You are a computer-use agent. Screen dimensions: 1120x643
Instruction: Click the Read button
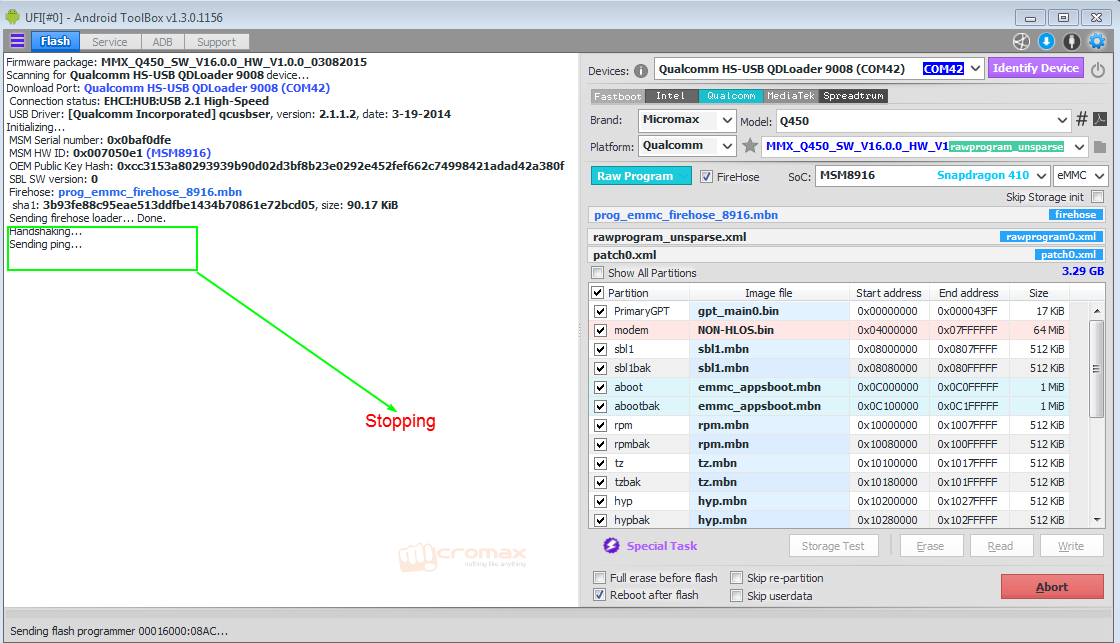(x=1000, y=546)
